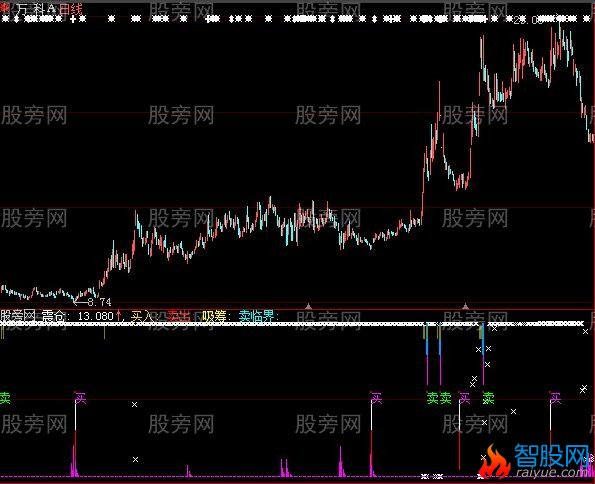Click the 需仓 13.080 value label
Image resolution: width=595 pixels, height=484 pixels.
pos(78,315)
